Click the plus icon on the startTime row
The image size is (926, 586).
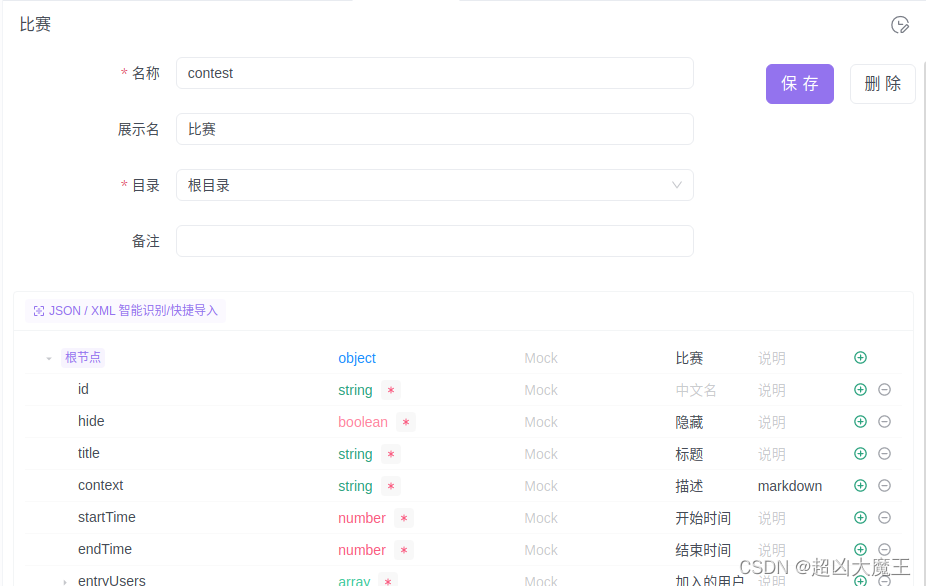click(859, 517)
